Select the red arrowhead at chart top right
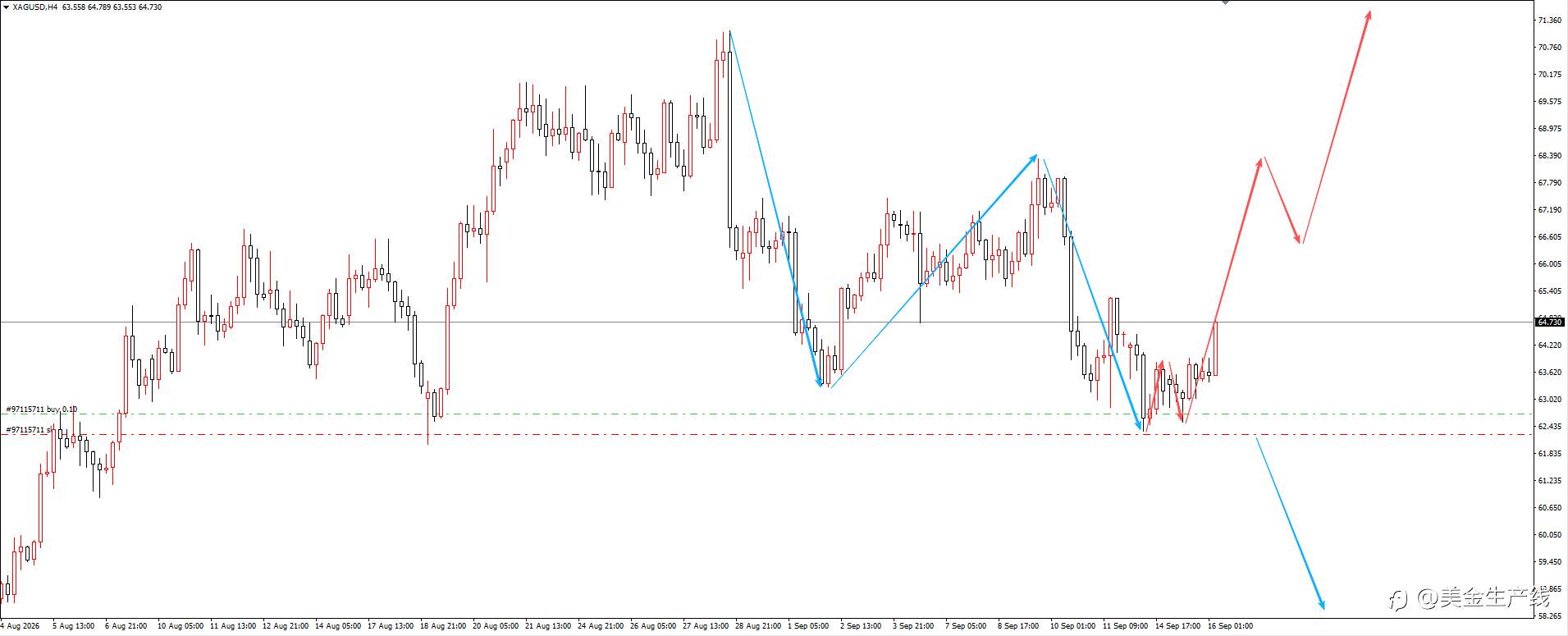 (x=1369, y=16)
